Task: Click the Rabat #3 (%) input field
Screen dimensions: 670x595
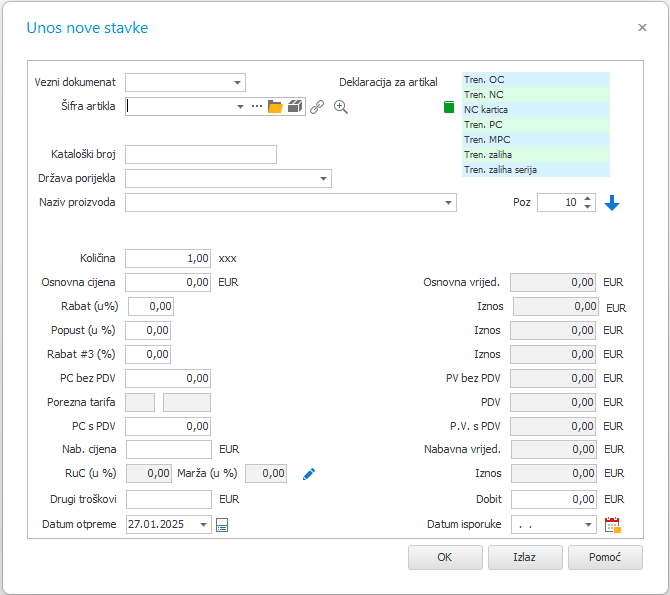Action: tap(148, 354)
